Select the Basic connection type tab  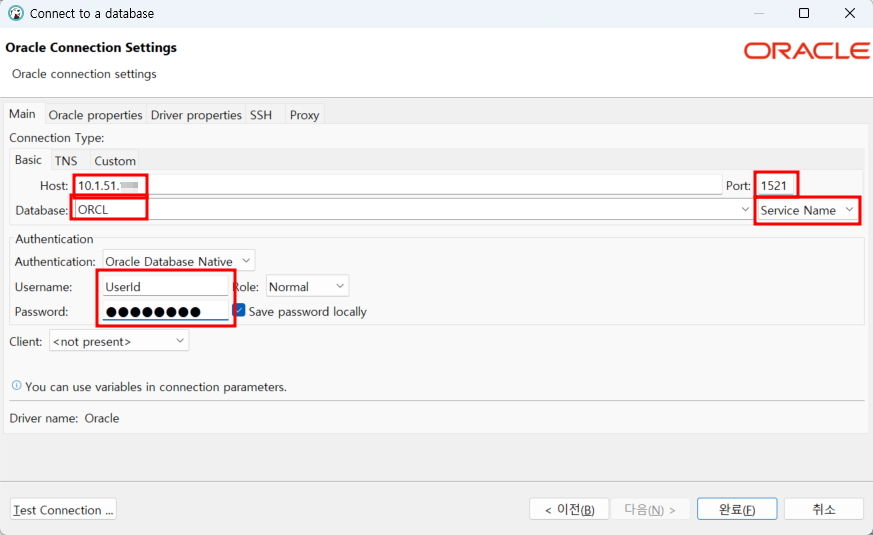28,160
